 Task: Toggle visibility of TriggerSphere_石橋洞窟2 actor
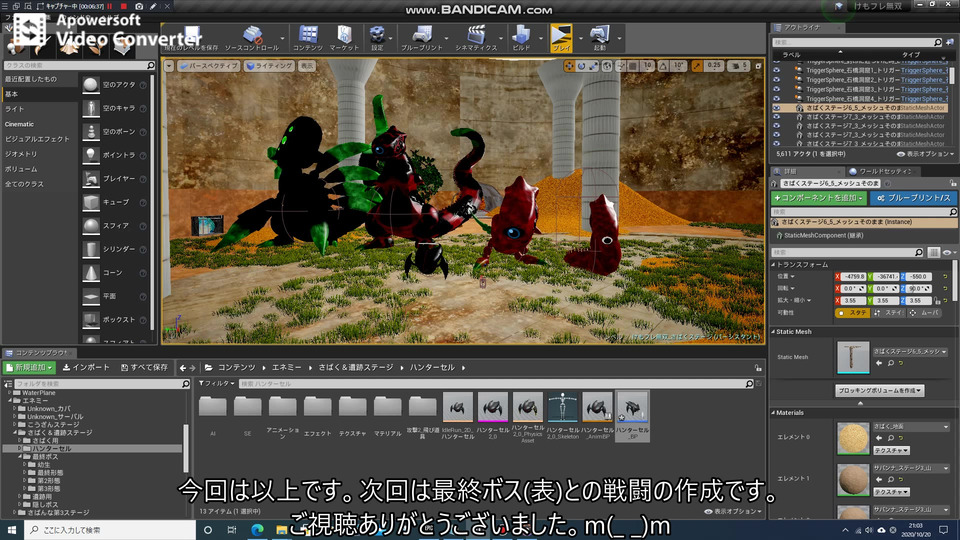tap(776, 80)
